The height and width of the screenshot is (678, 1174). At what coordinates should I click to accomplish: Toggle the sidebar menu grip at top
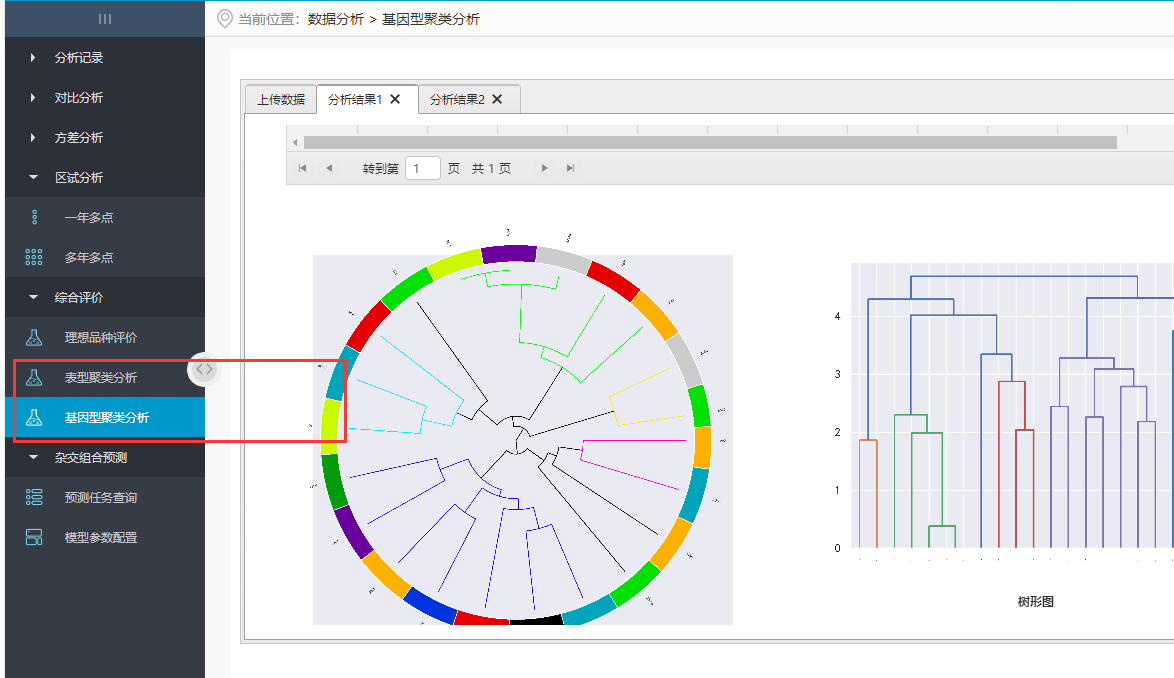click(x=104, y=19)
